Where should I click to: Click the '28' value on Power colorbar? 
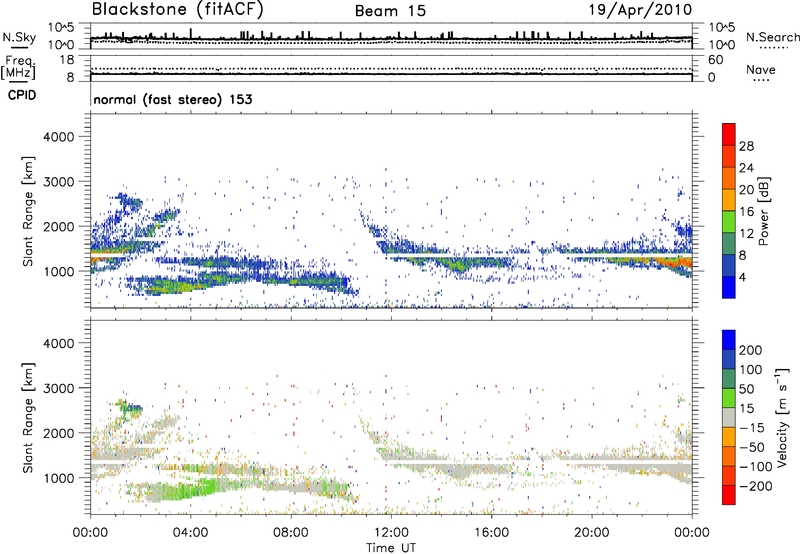(746, 146)
